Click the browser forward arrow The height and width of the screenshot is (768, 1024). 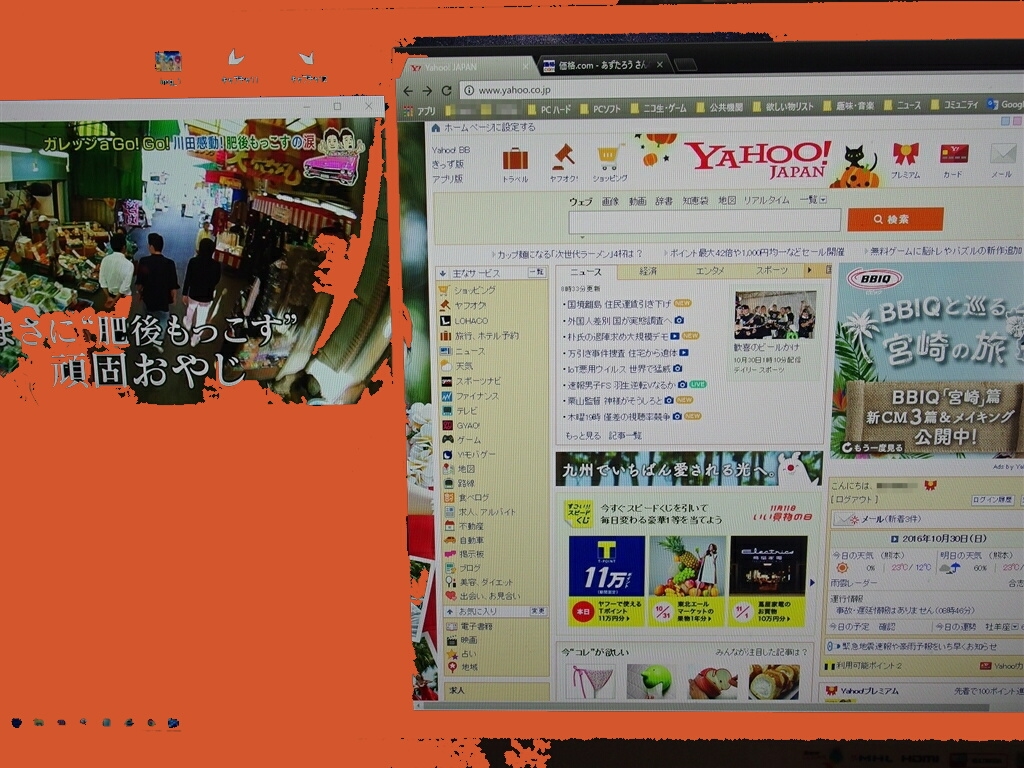pos(427,91)
